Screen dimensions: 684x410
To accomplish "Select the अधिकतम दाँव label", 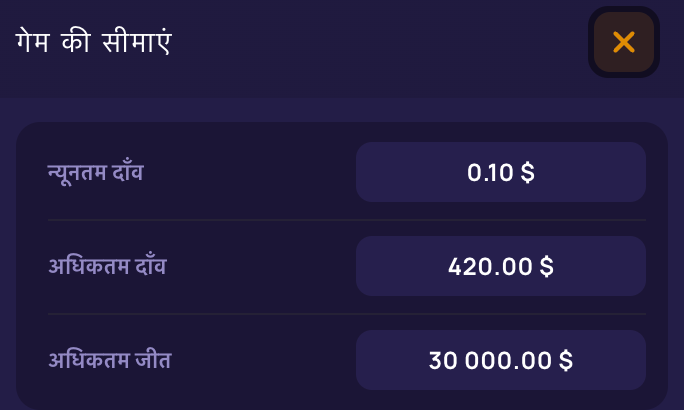I will click(107, 265).
